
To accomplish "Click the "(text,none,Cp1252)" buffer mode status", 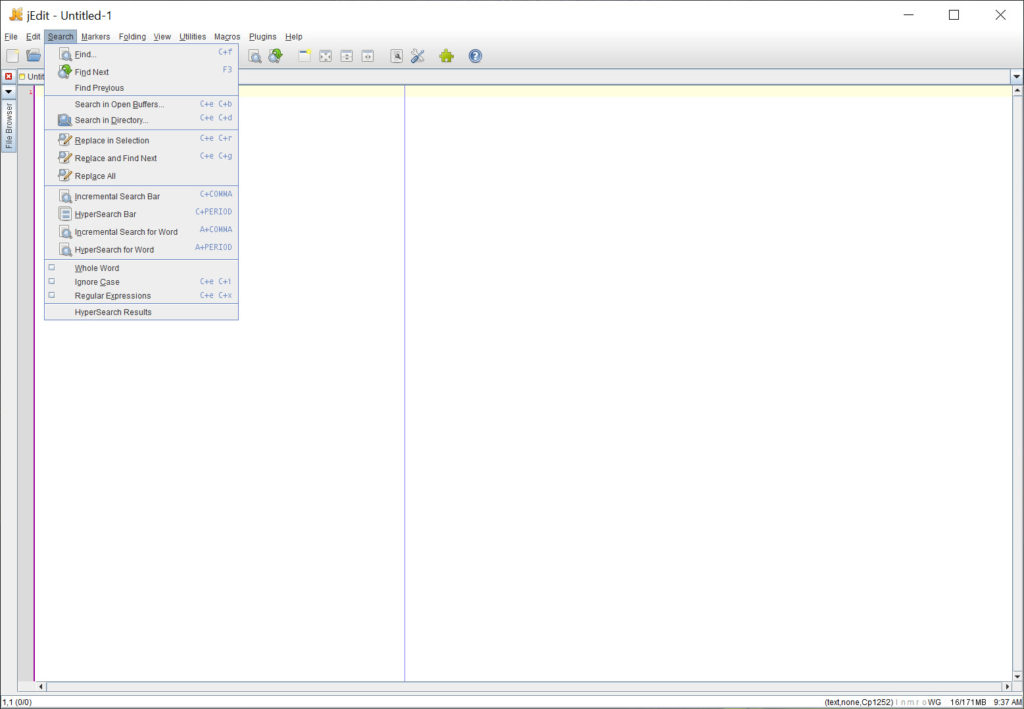I will click(x=858, y=702).
